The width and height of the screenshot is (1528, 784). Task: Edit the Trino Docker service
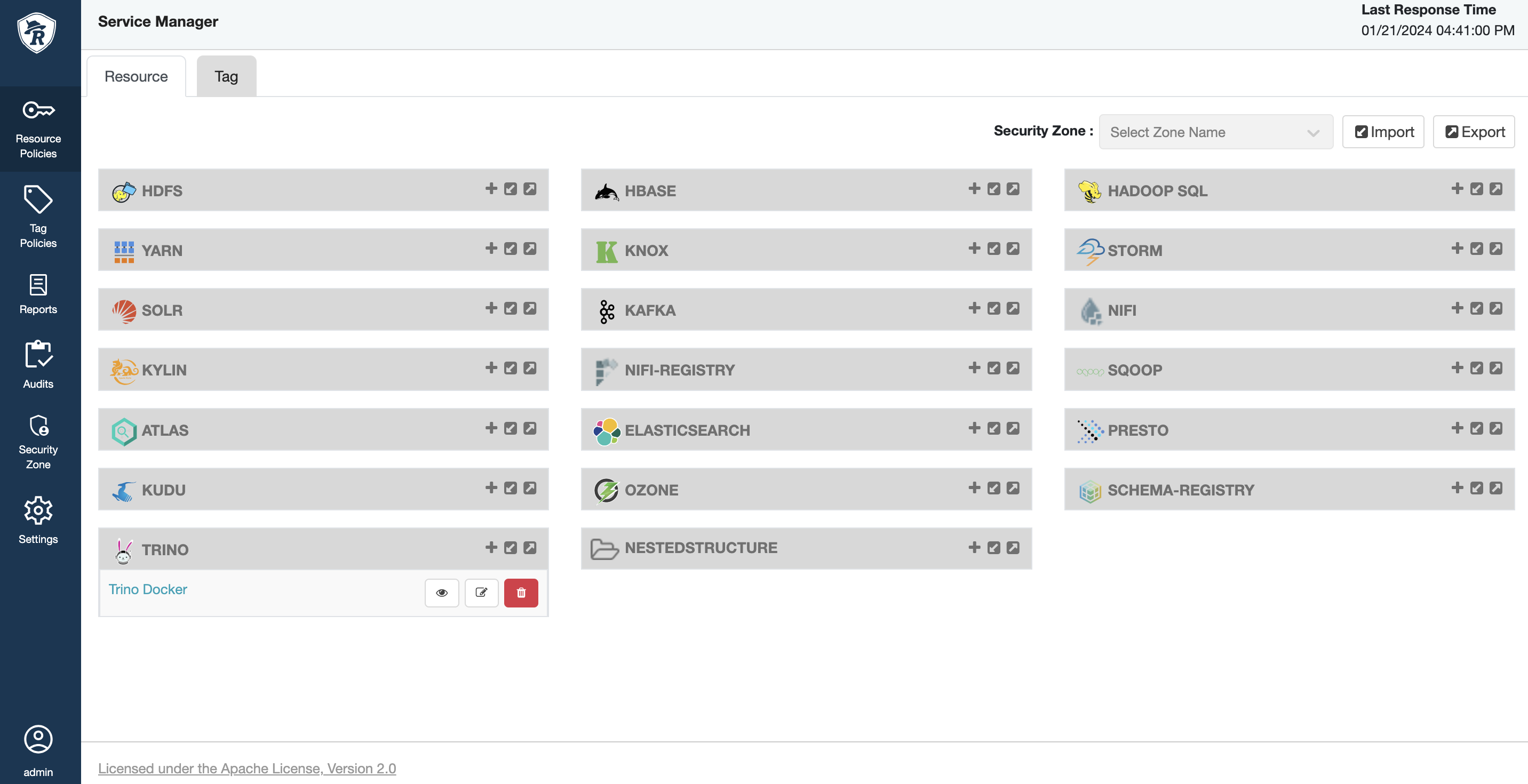481,593
